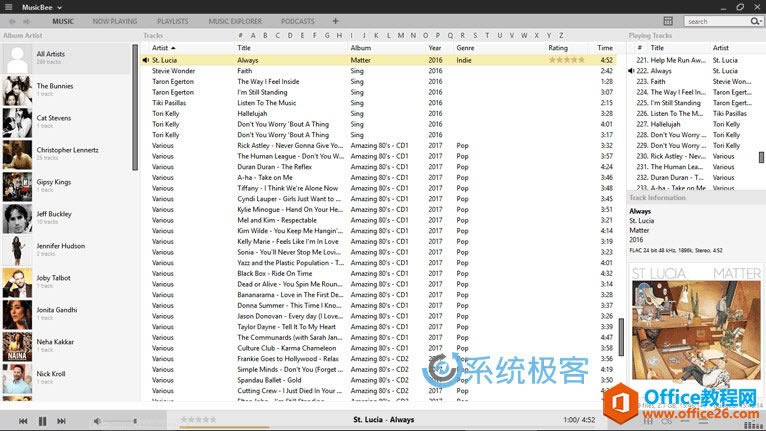Jump to the # symbol filter
Screen dimensions: 766x431
[x=240, y=36]
